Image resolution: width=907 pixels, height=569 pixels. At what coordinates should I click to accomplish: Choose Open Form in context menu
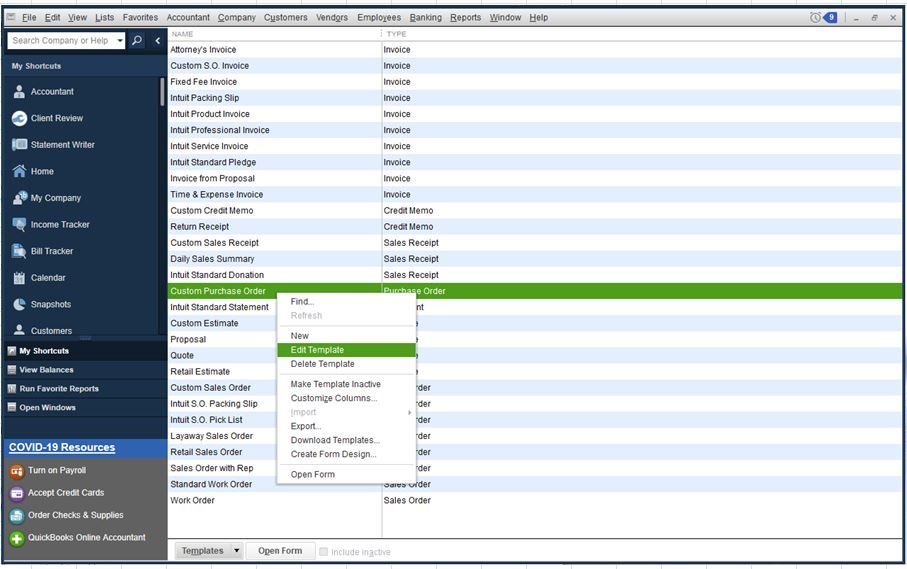346,474
